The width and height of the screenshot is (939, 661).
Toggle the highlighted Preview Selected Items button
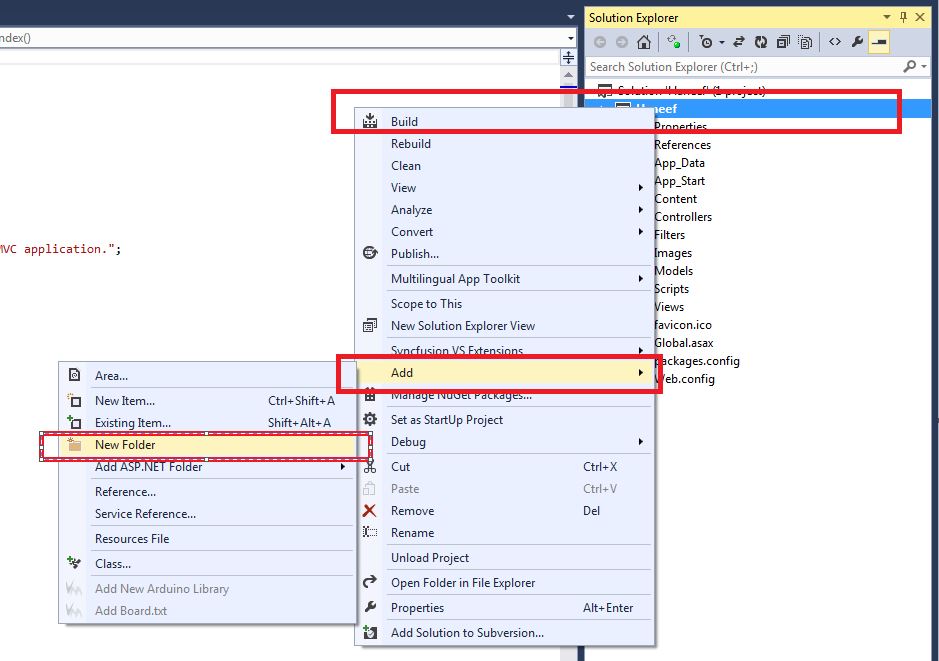(x=879, y=42)
